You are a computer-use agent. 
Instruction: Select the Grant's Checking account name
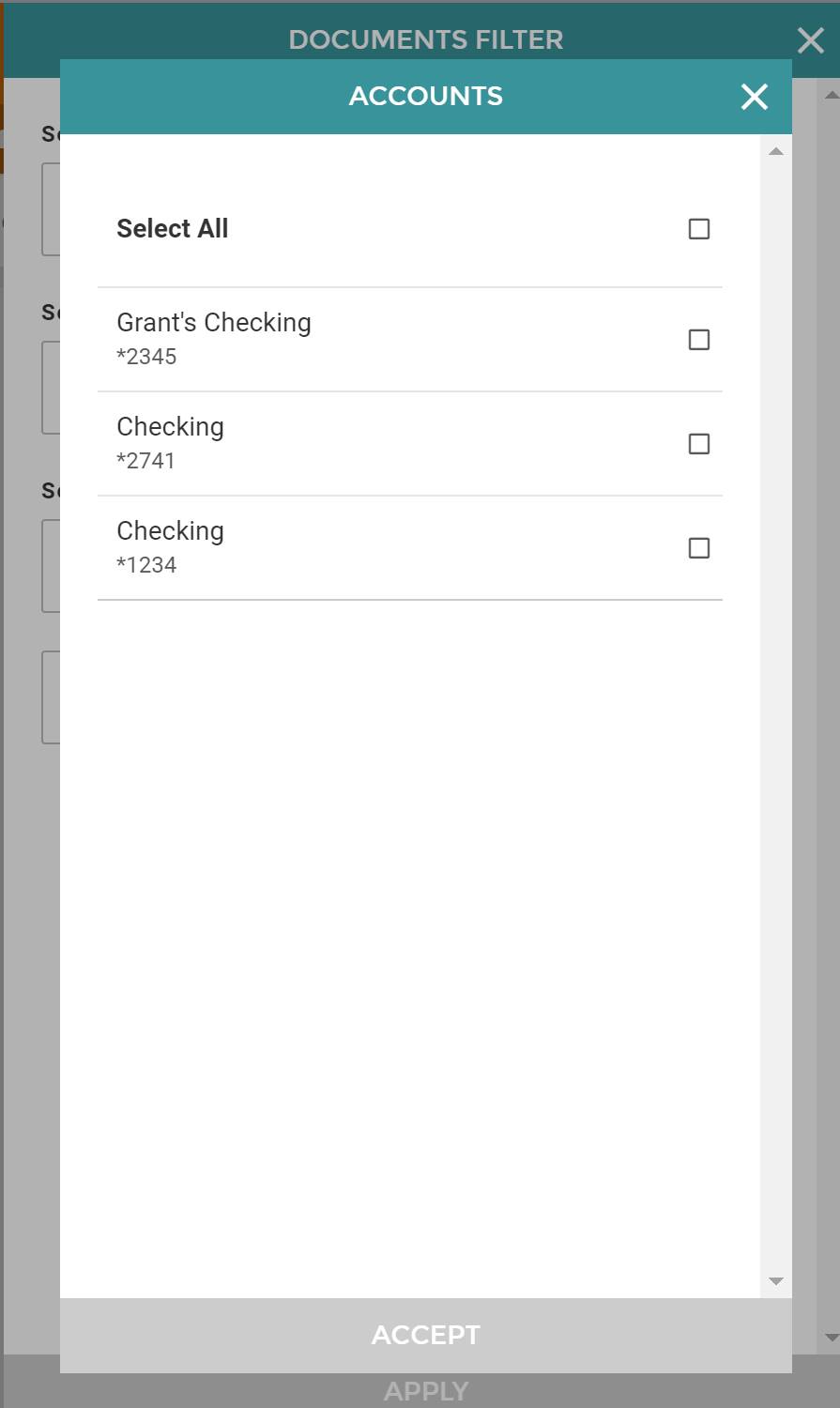214,323
